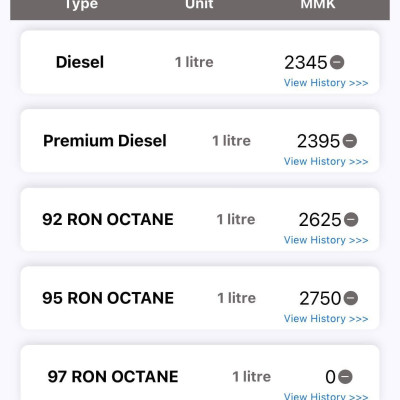Select the Diesel fuel label

(80, 62)
